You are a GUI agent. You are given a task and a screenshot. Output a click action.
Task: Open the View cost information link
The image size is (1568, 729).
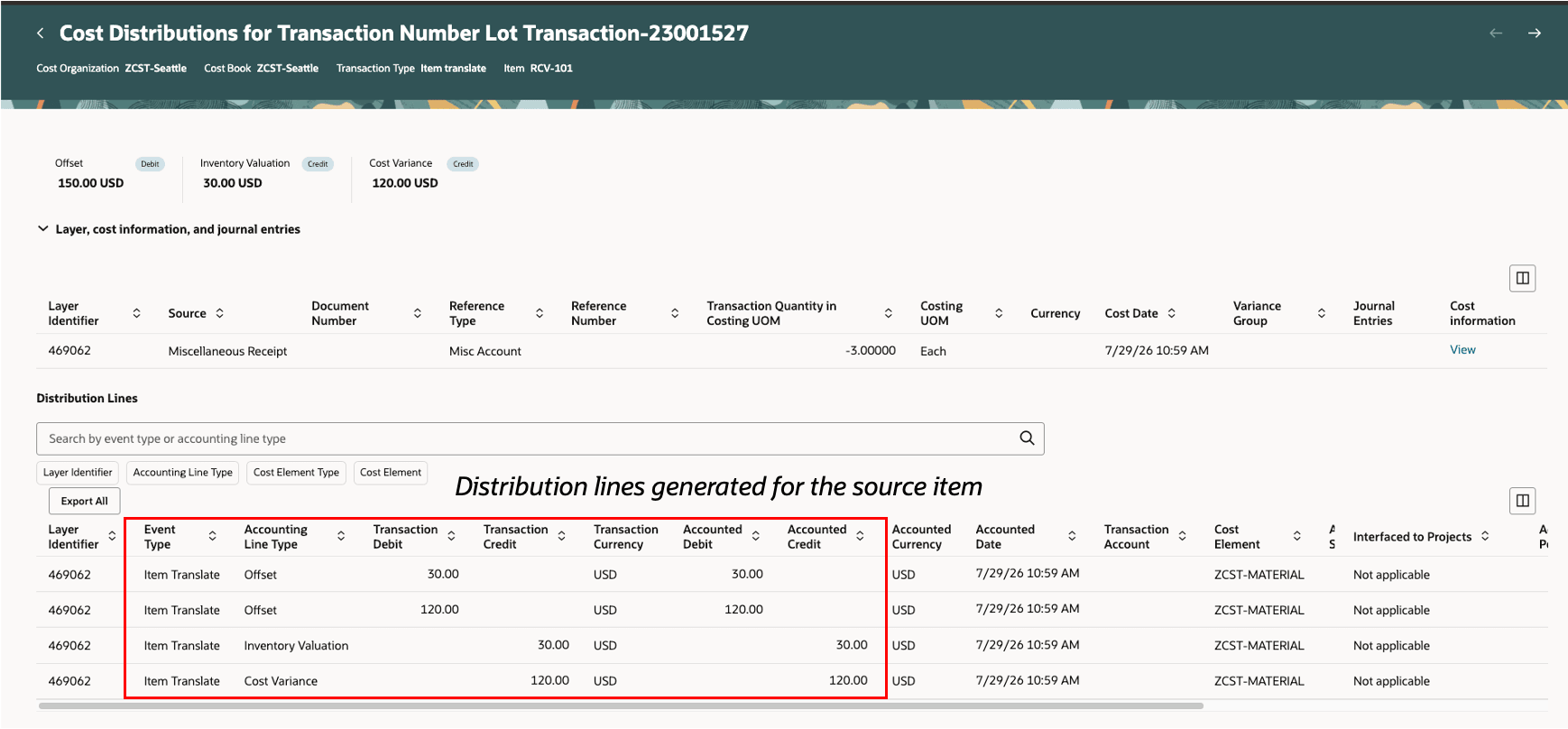tap(1462, 350)
